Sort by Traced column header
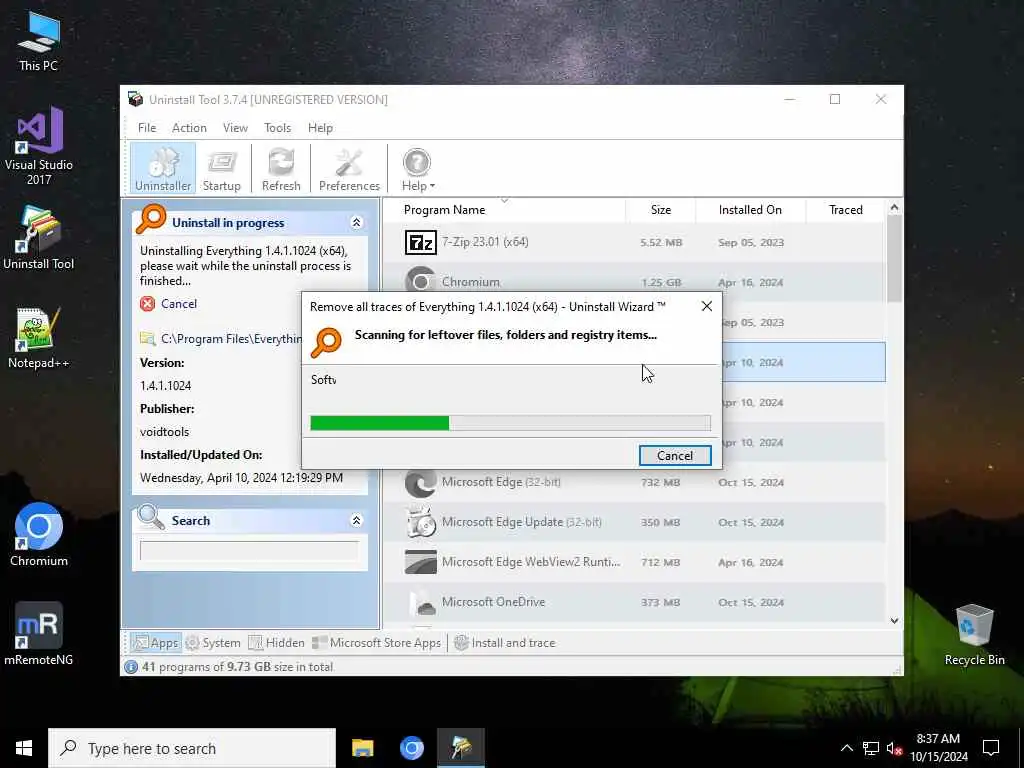1024x768 pixels. click(846, 210)
